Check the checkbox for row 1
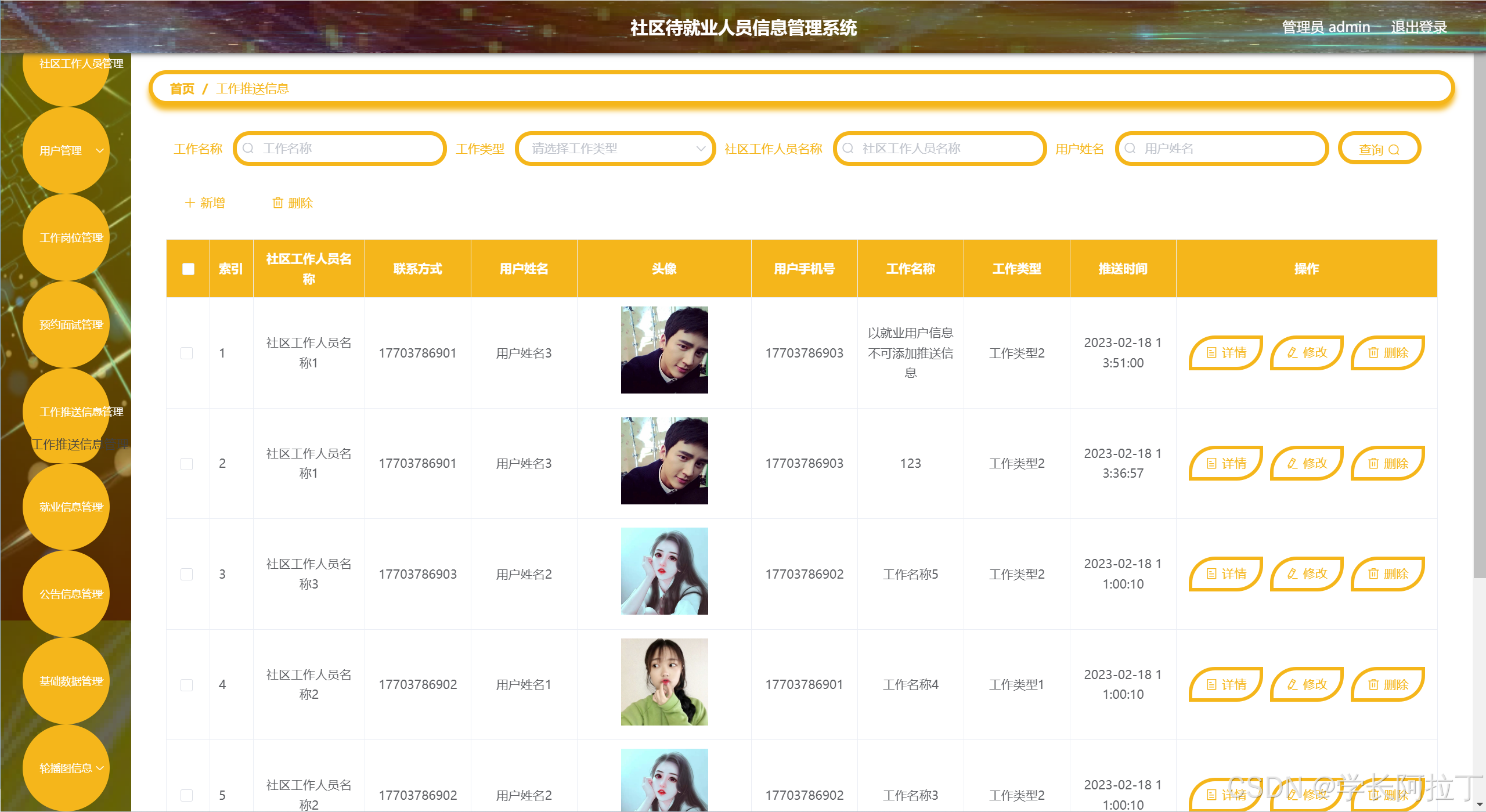Image resolution: width=1486 pixels, height=812 pixels. pos(186,353)
